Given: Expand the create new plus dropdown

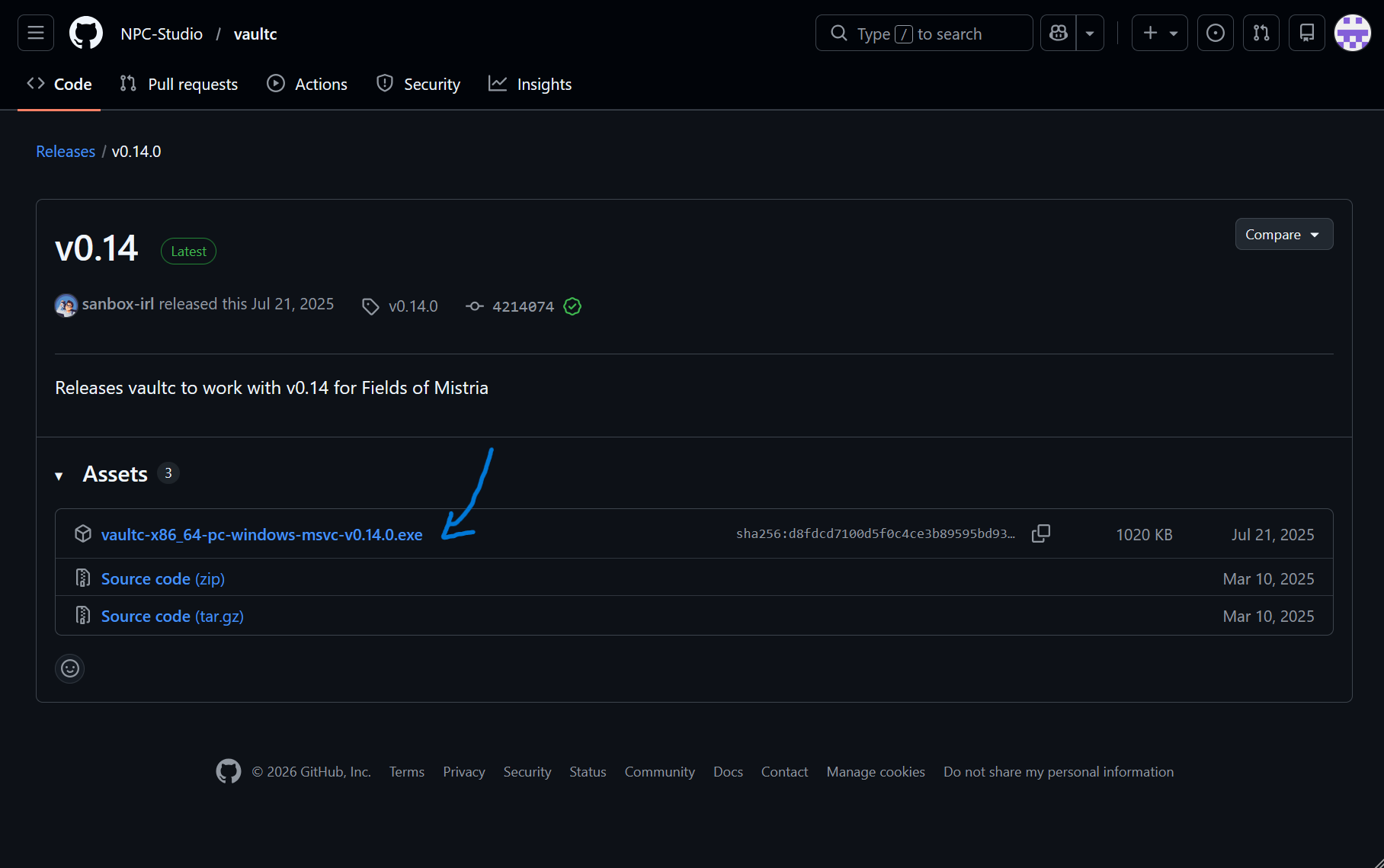Looking at the screenshot, I should 1159,34.
